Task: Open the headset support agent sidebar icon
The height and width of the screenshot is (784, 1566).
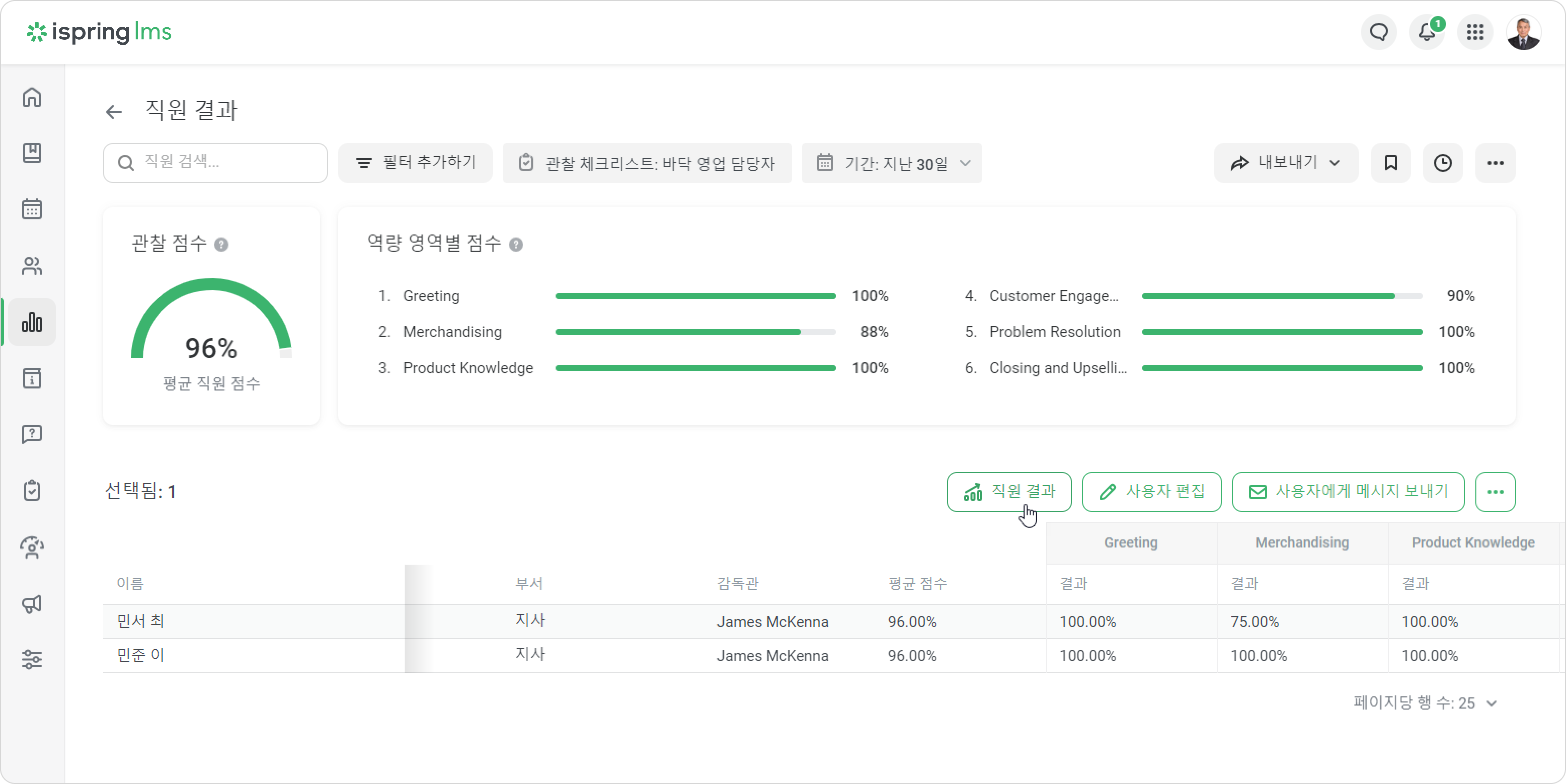Action: click(x=32, y=547)
